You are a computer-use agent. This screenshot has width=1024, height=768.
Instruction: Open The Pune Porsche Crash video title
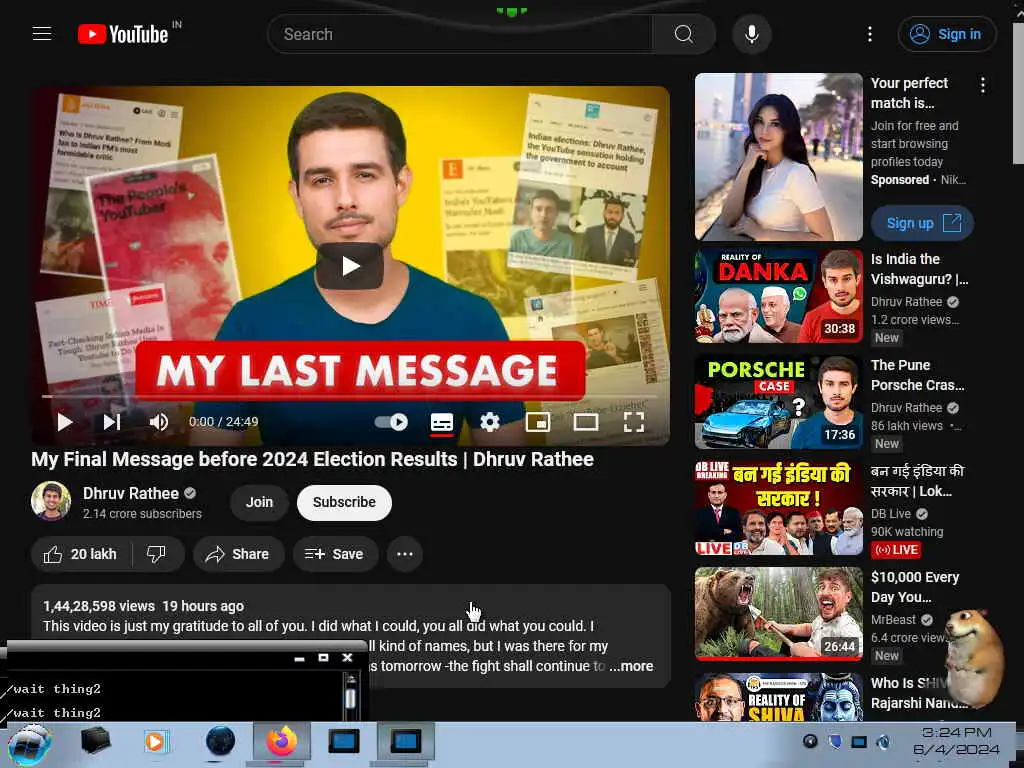[x=918, y=375]
